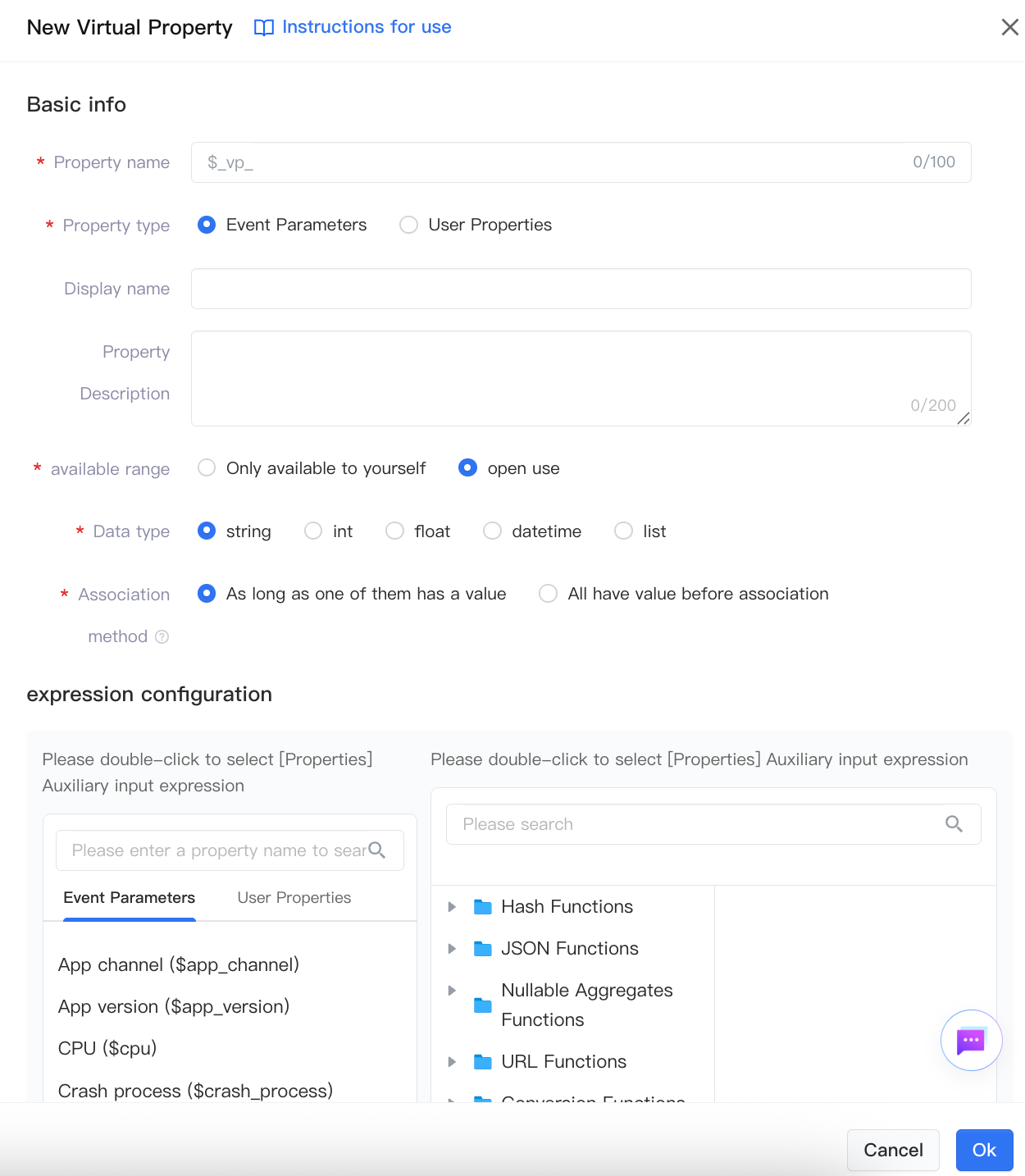Click the property name search magnifier icon
This screenshot has width=1025, height=1176.
click(x=377, y=850)
